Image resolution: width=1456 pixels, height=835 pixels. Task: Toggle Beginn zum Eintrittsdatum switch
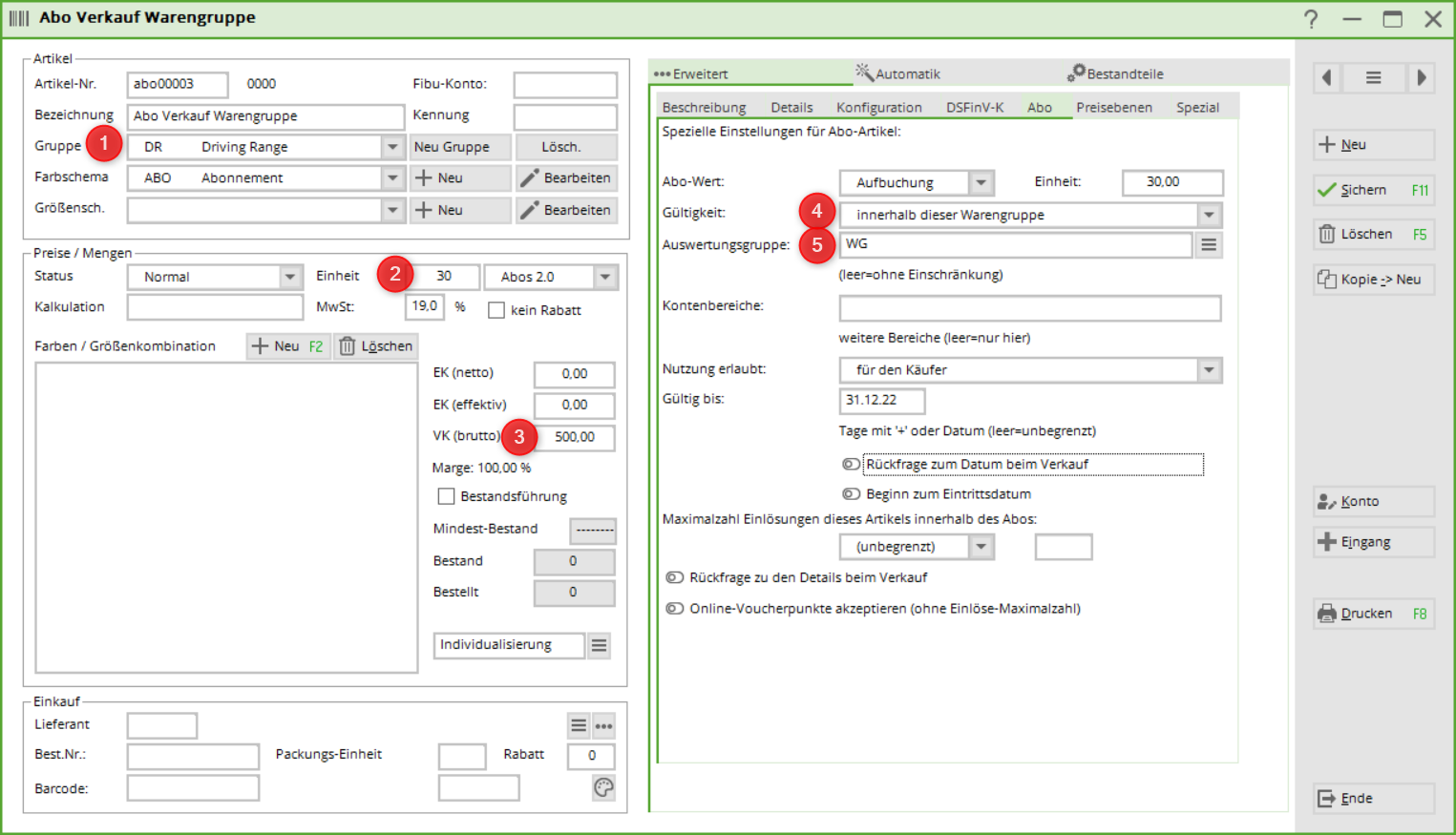click(851, 494)
